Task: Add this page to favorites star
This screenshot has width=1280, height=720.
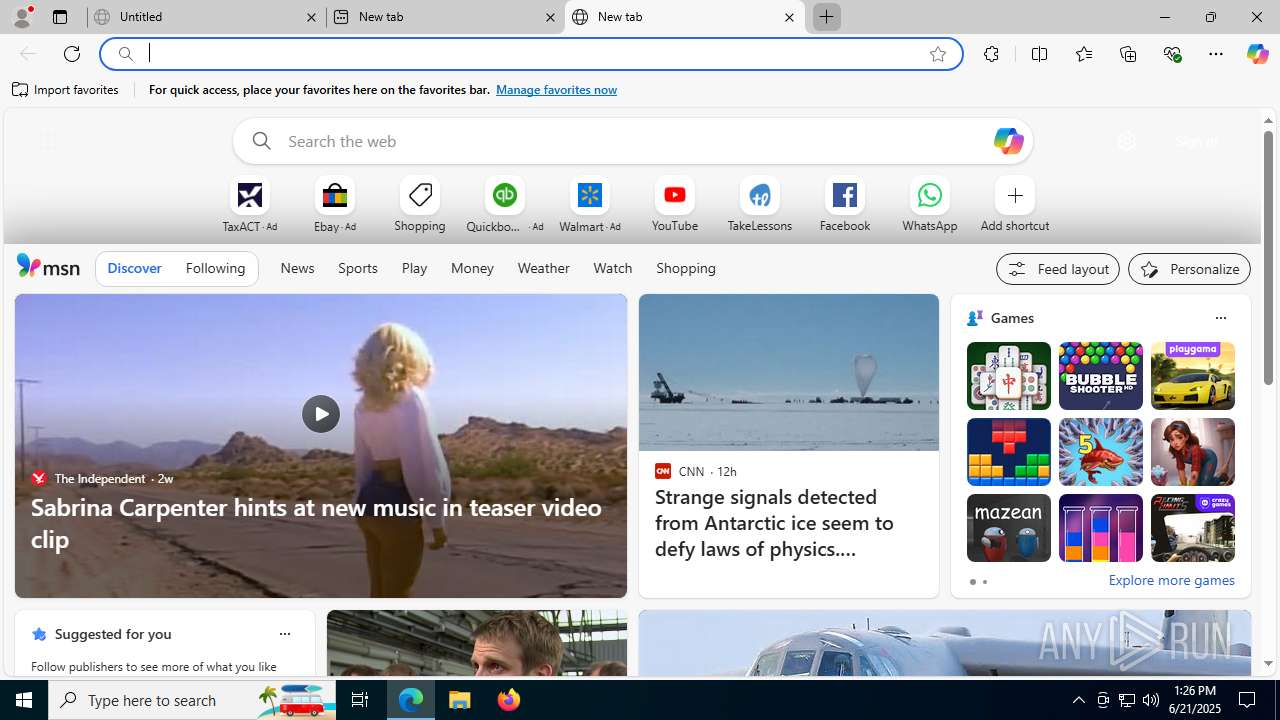Action: click(x=937, y=54)
